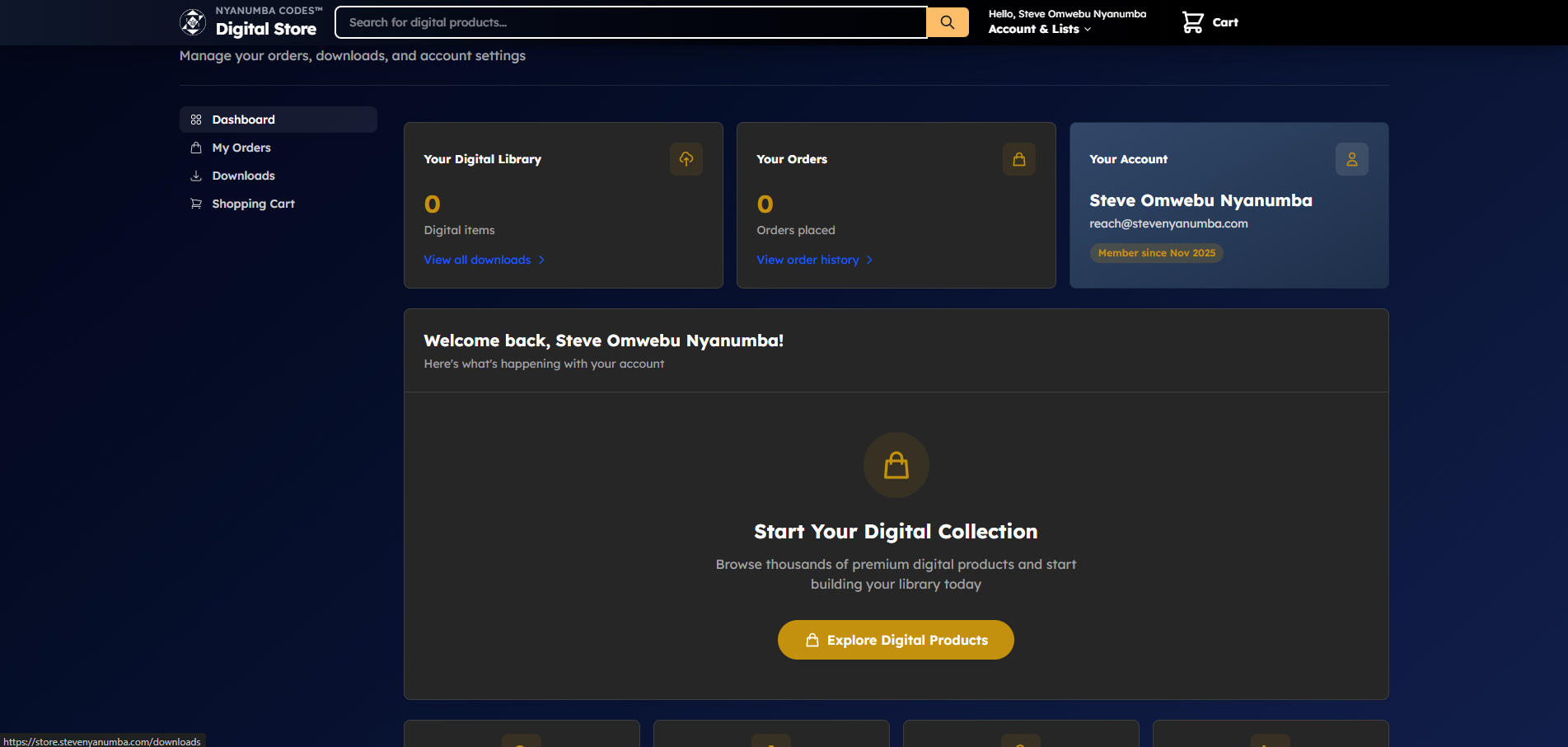Click the shopping bag icon on Your Orders card
The image size is (1568, 747).
[1018, 159]
